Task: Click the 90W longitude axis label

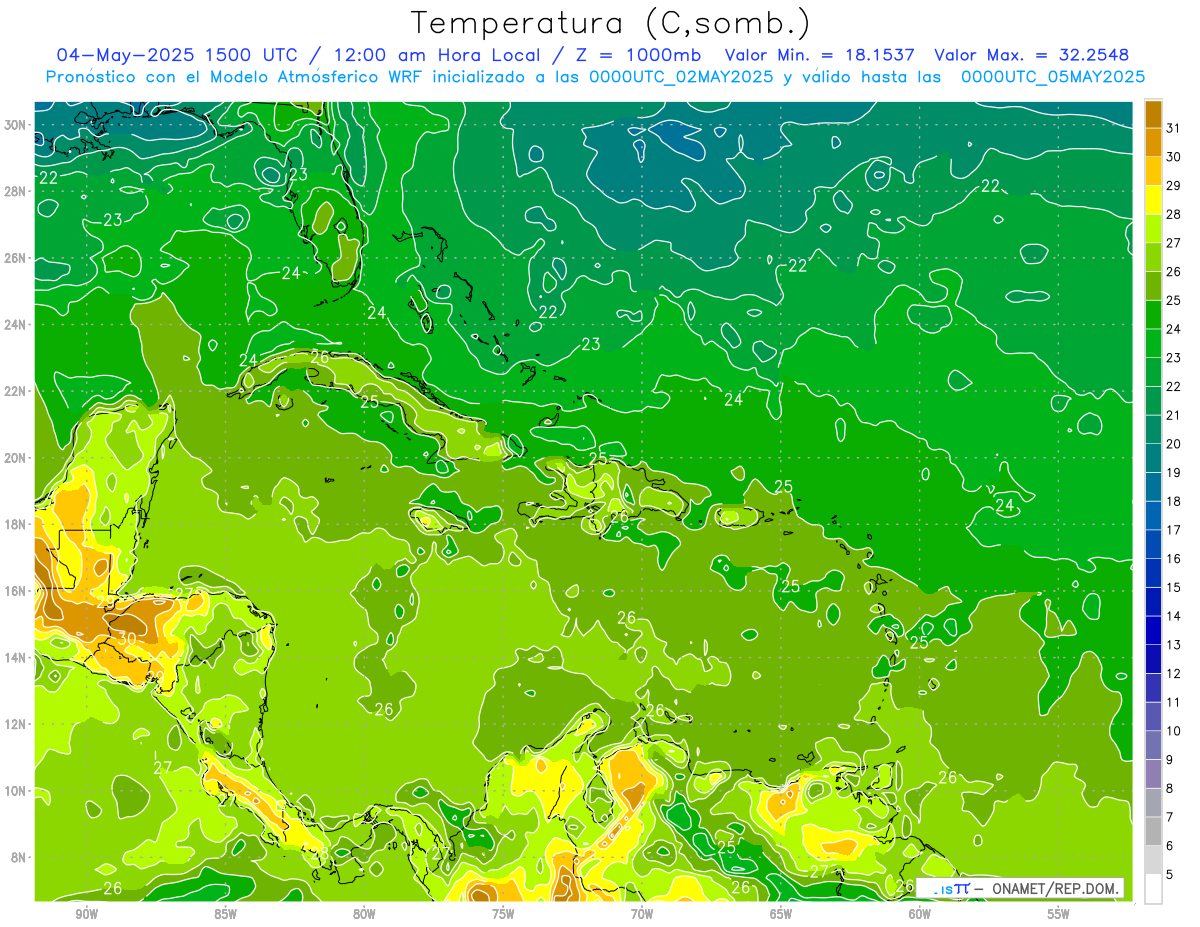Action: [86, 914]
